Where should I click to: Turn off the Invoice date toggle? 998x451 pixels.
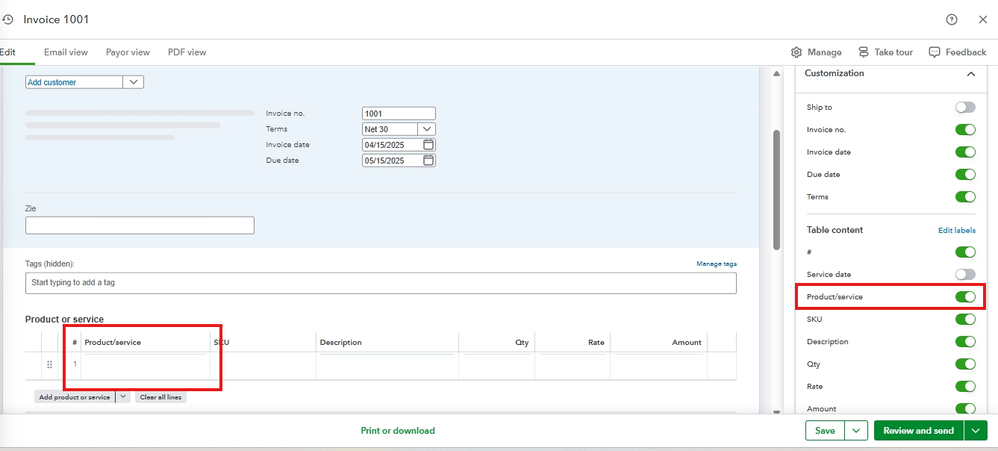pyautogui.click(x=965, y=152)
